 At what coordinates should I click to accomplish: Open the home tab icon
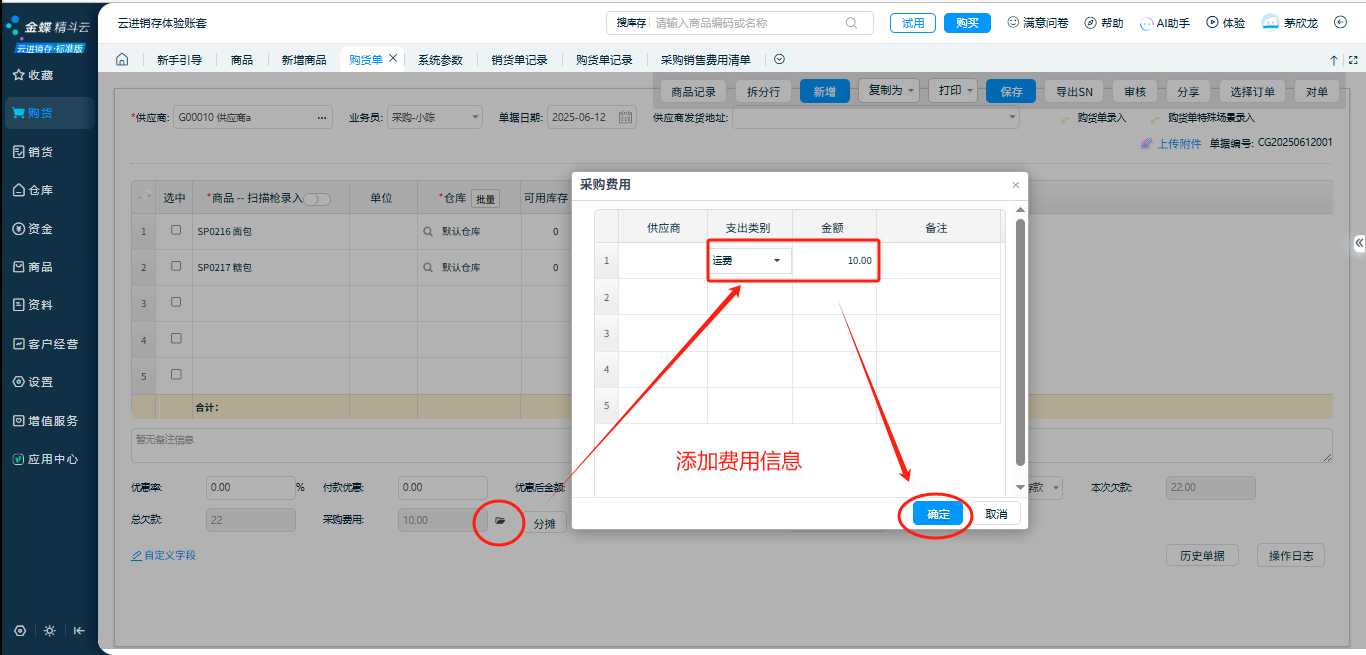click(122, 60)
